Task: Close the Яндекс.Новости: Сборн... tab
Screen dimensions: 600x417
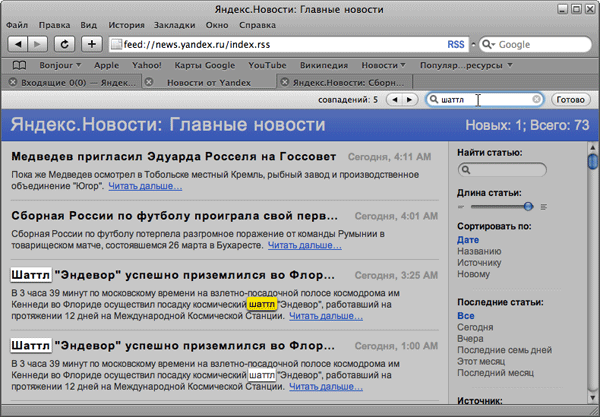Action: click(284, 82)
